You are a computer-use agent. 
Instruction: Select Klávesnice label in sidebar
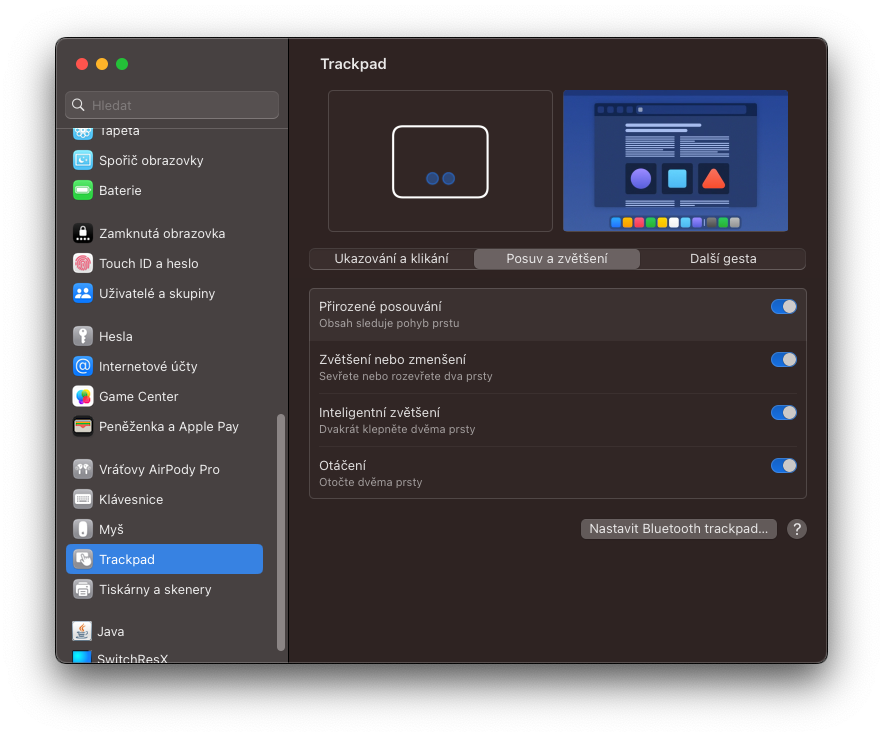(x=131, y=499)
